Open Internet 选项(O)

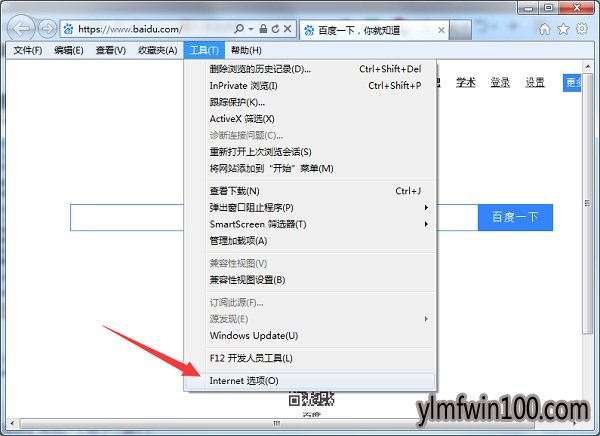310,381
